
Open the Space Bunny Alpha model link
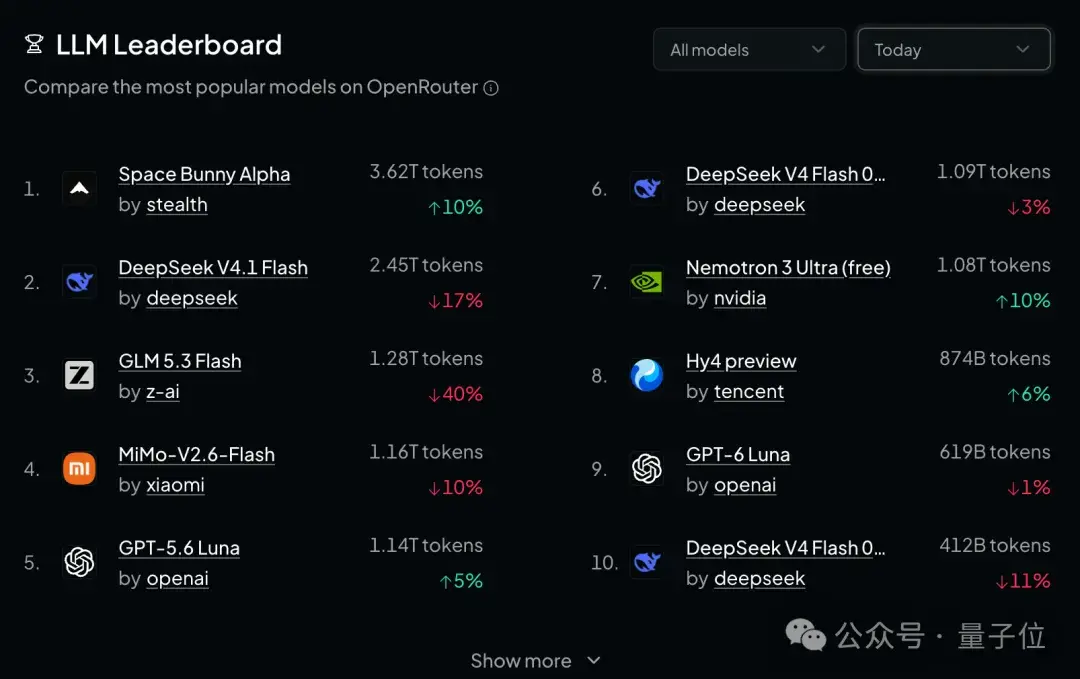tap(204, 174)
